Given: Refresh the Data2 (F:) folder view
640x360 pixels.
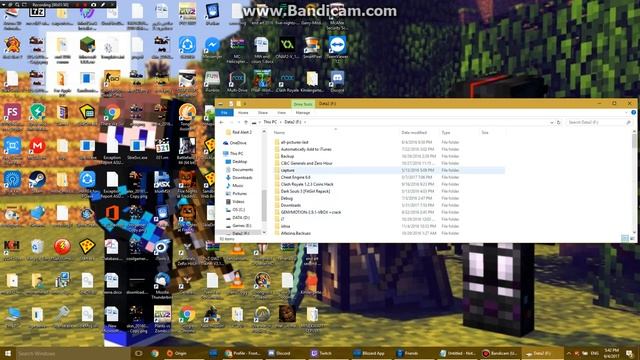Looking at the screenshot, I should tap(559, 122).
